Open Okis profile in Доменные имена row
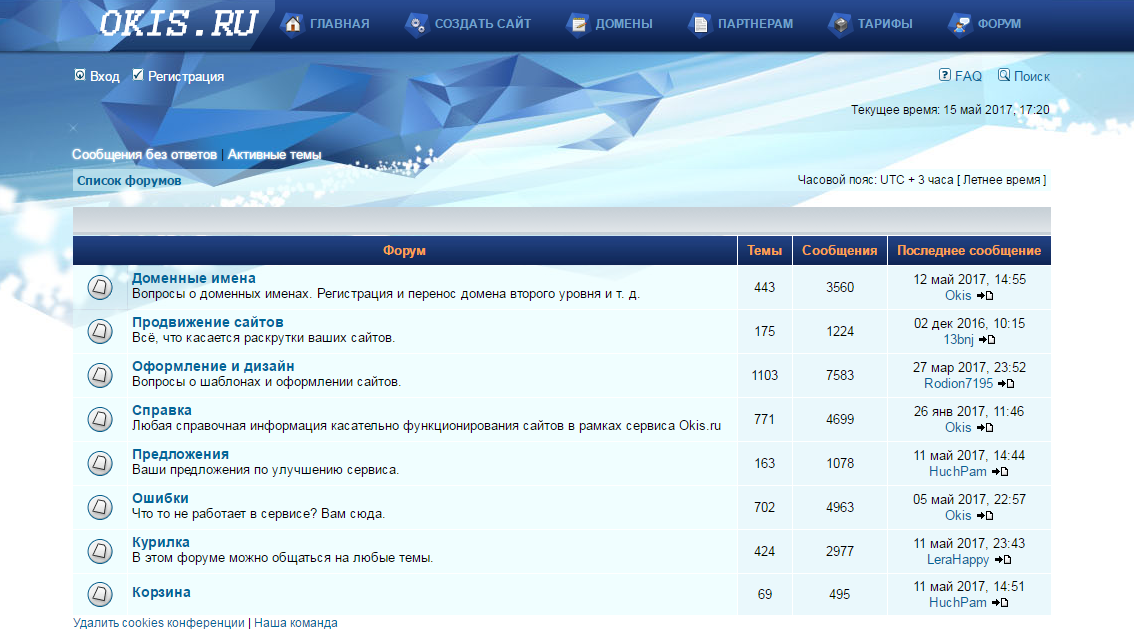 [958, 295]
